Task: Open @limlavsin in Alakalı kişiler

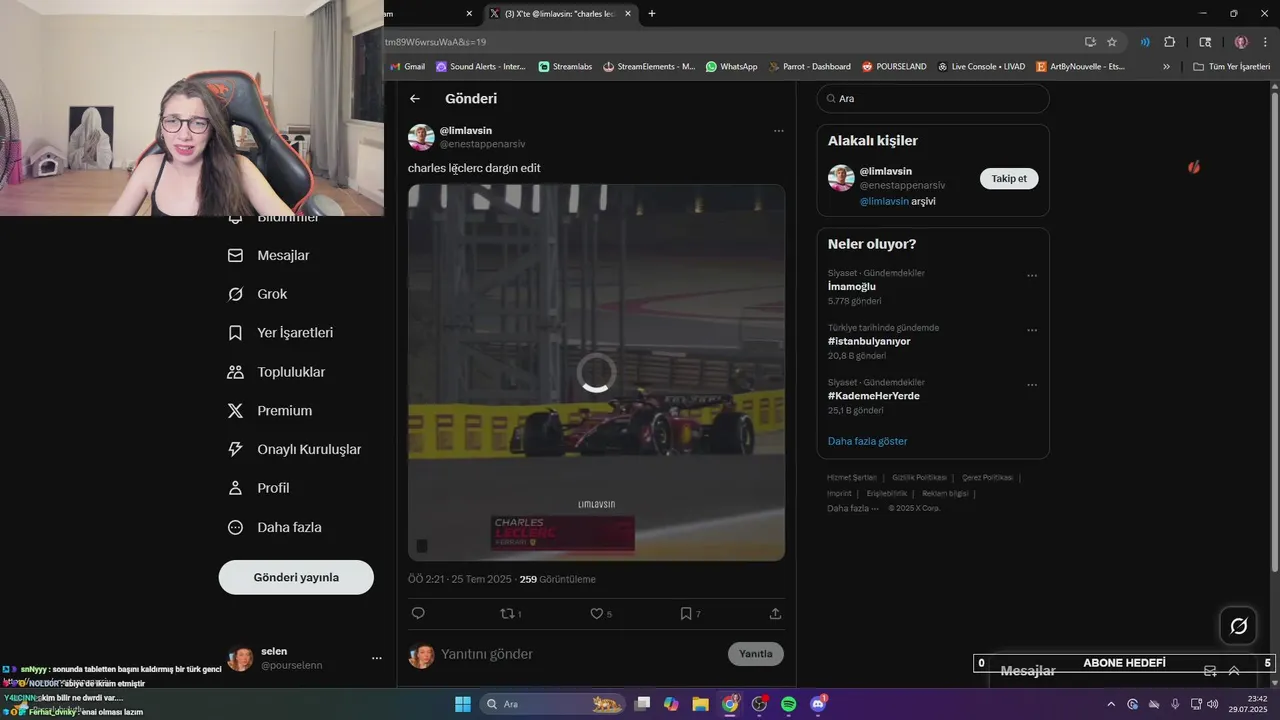Action: pos(886,171)
